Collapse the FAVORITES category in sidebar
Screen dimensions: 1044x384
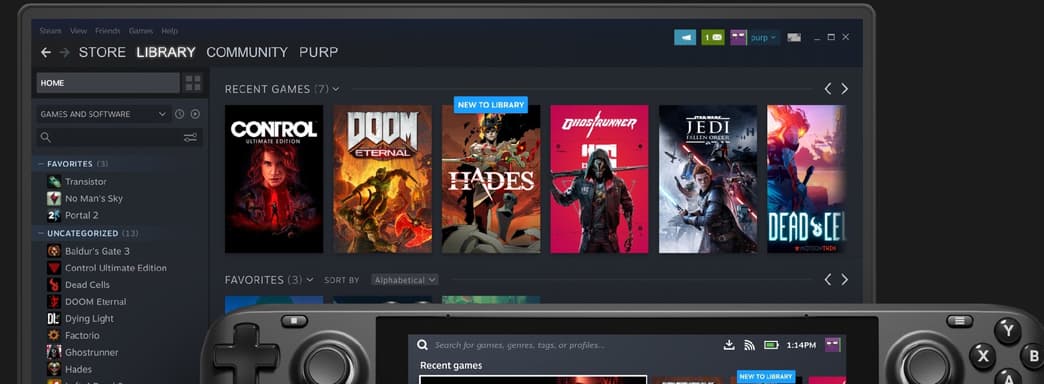point(41,164)
